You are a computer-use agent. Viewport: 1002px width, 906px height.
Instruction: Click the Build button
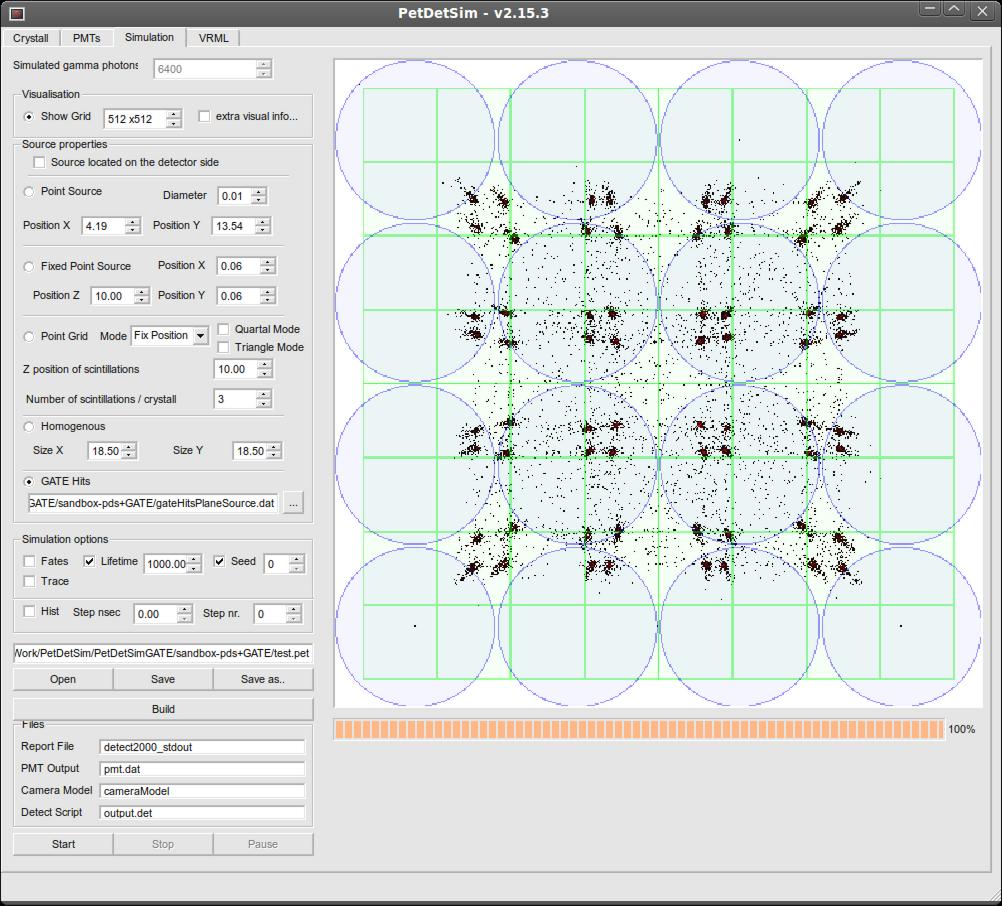163,709
